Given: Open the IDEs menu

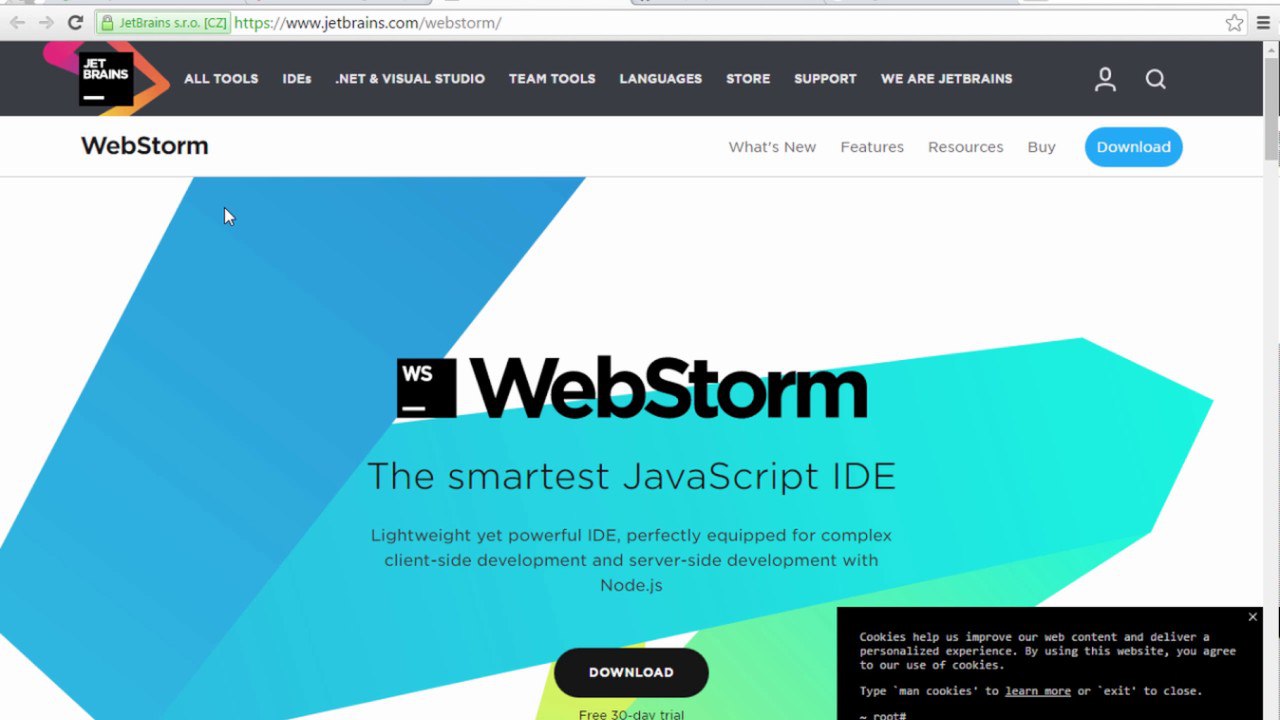Looking at the screenshot, I should pyautogui.click(x=297, y=79).
